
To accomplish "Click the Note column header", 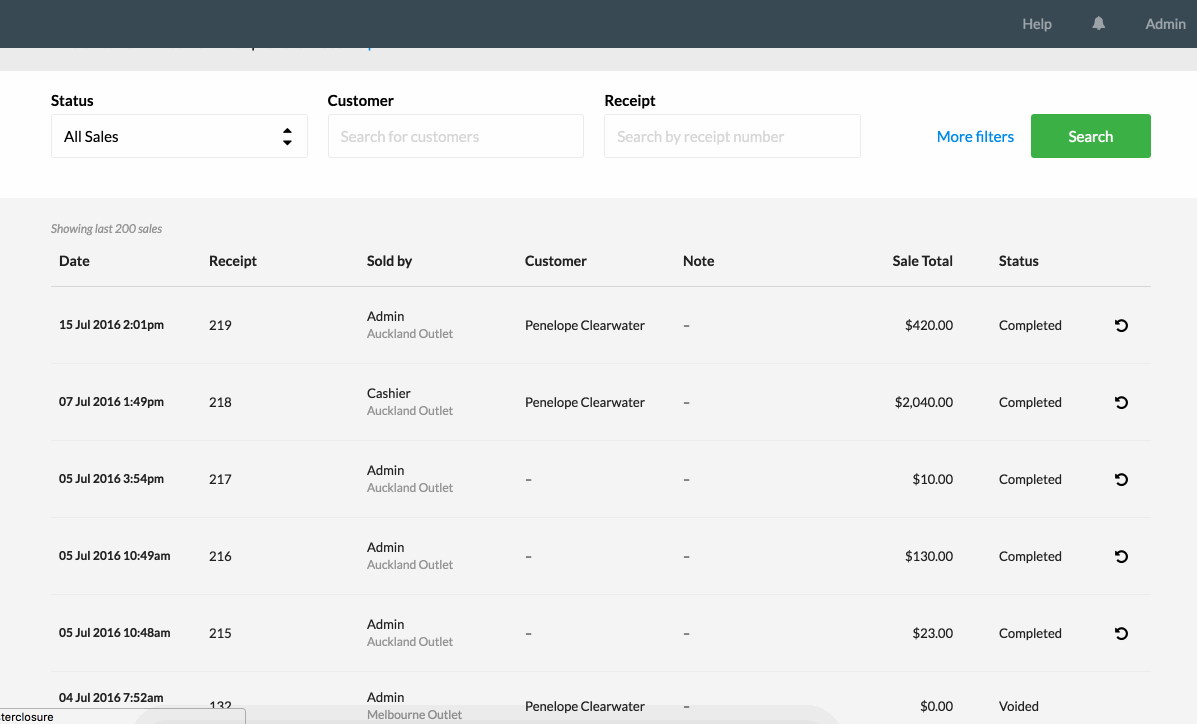I will click(x=699, y=261).
